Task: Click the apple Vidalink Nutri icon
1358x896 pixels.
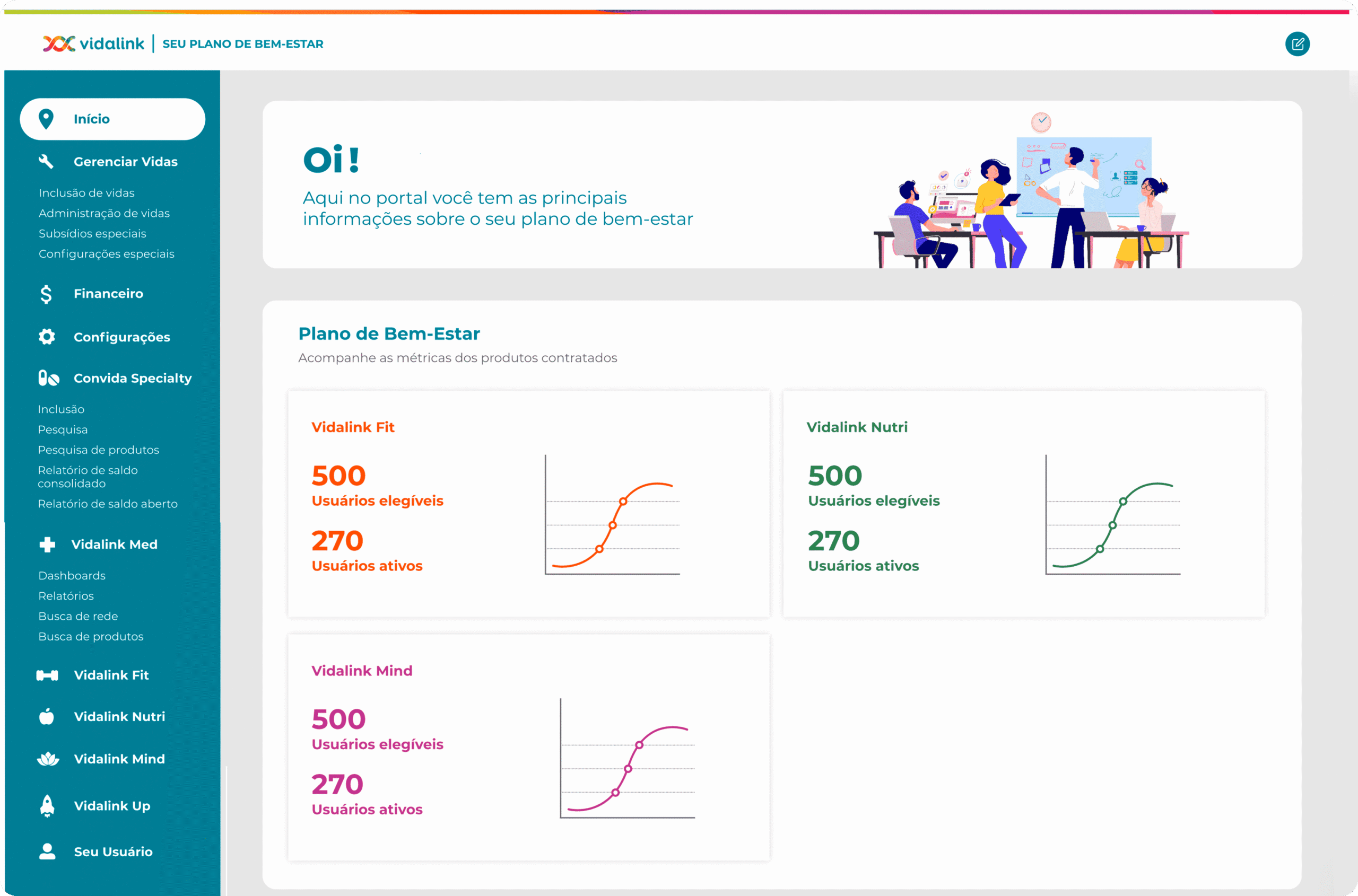Action: pyautogui.click(x=47, y=717)
